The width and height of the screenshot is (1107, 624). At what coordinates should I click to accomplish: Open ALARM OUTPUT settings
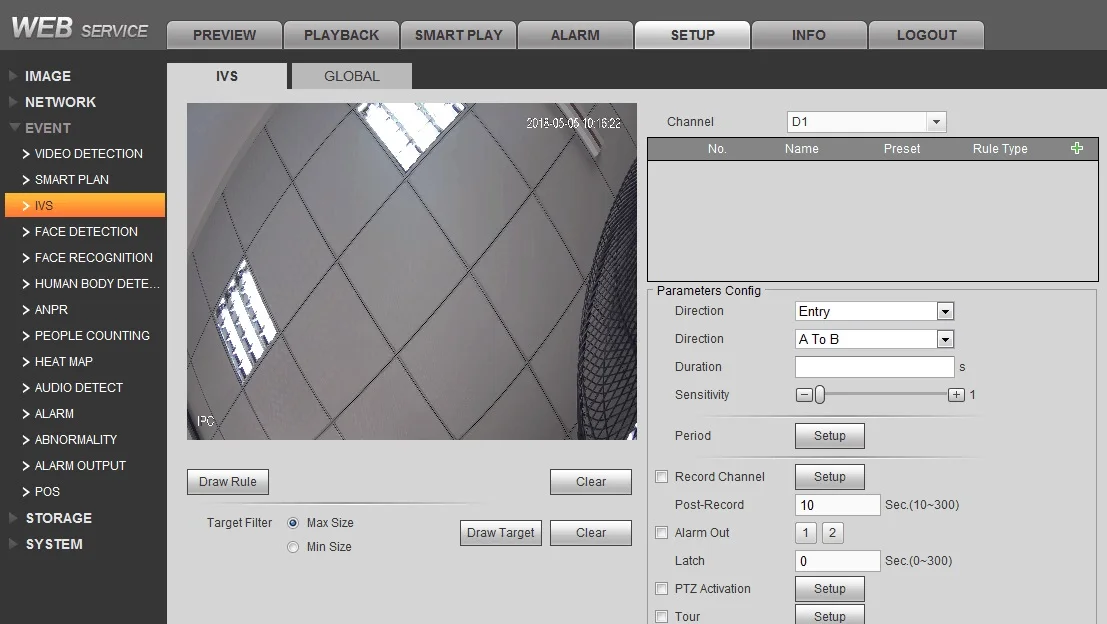pyautogui.click(x=80, y=466)
